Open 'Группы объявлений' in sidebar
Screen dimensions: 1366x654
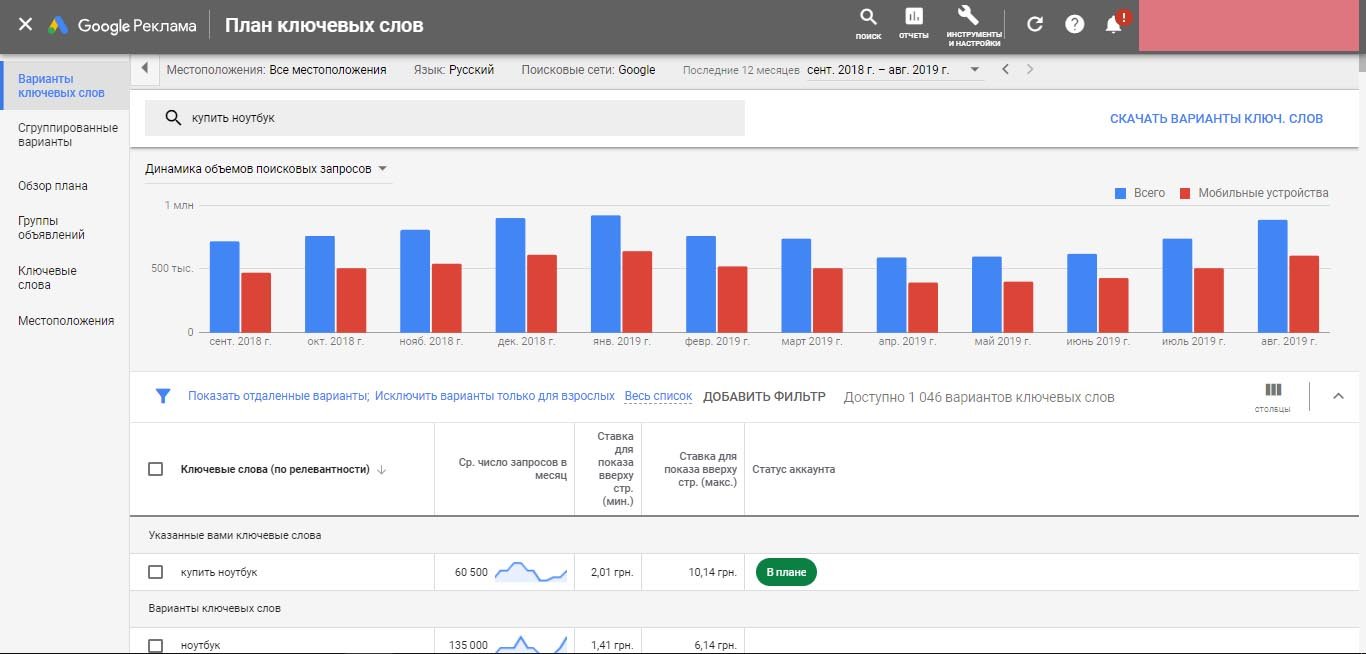click(51, 228)
